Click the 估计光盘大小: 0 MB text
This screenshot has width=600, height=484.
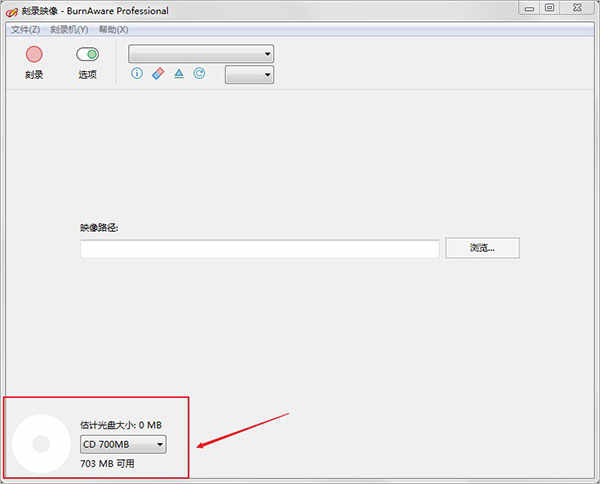pos(121,425)
